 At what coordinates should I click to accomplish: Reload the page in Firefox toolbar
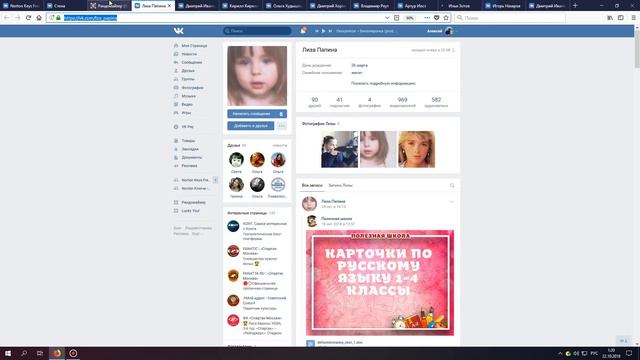[28, 18]
